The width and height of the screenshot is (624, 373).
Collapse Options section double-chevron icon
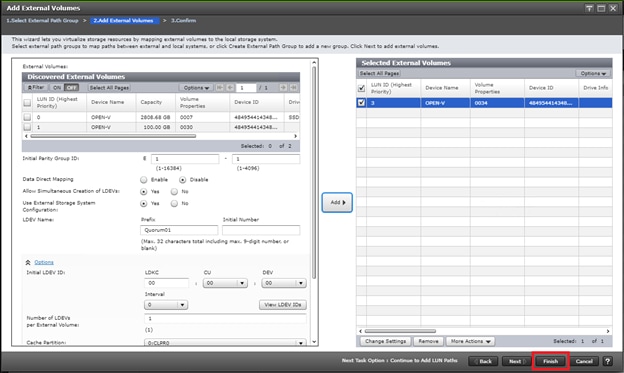(x=28, y=262)
